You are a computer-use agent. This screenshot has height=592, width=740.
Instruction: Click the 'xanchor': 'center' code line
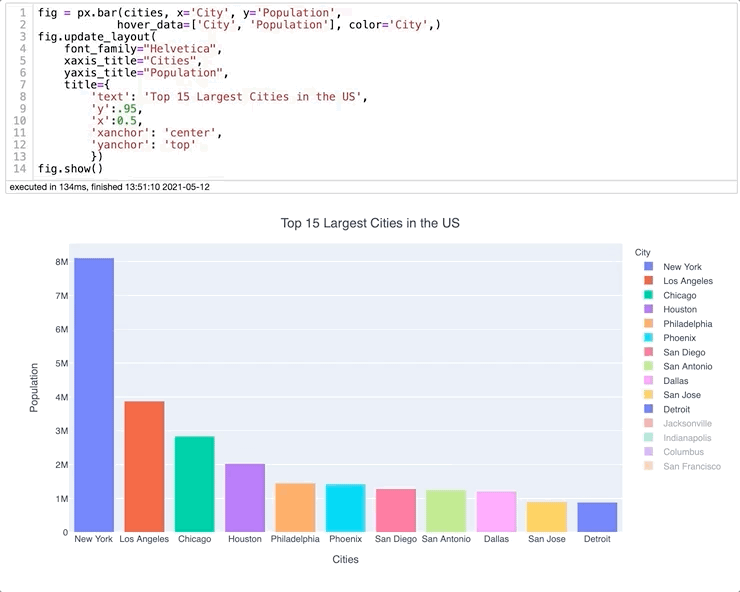pos(156,133)
